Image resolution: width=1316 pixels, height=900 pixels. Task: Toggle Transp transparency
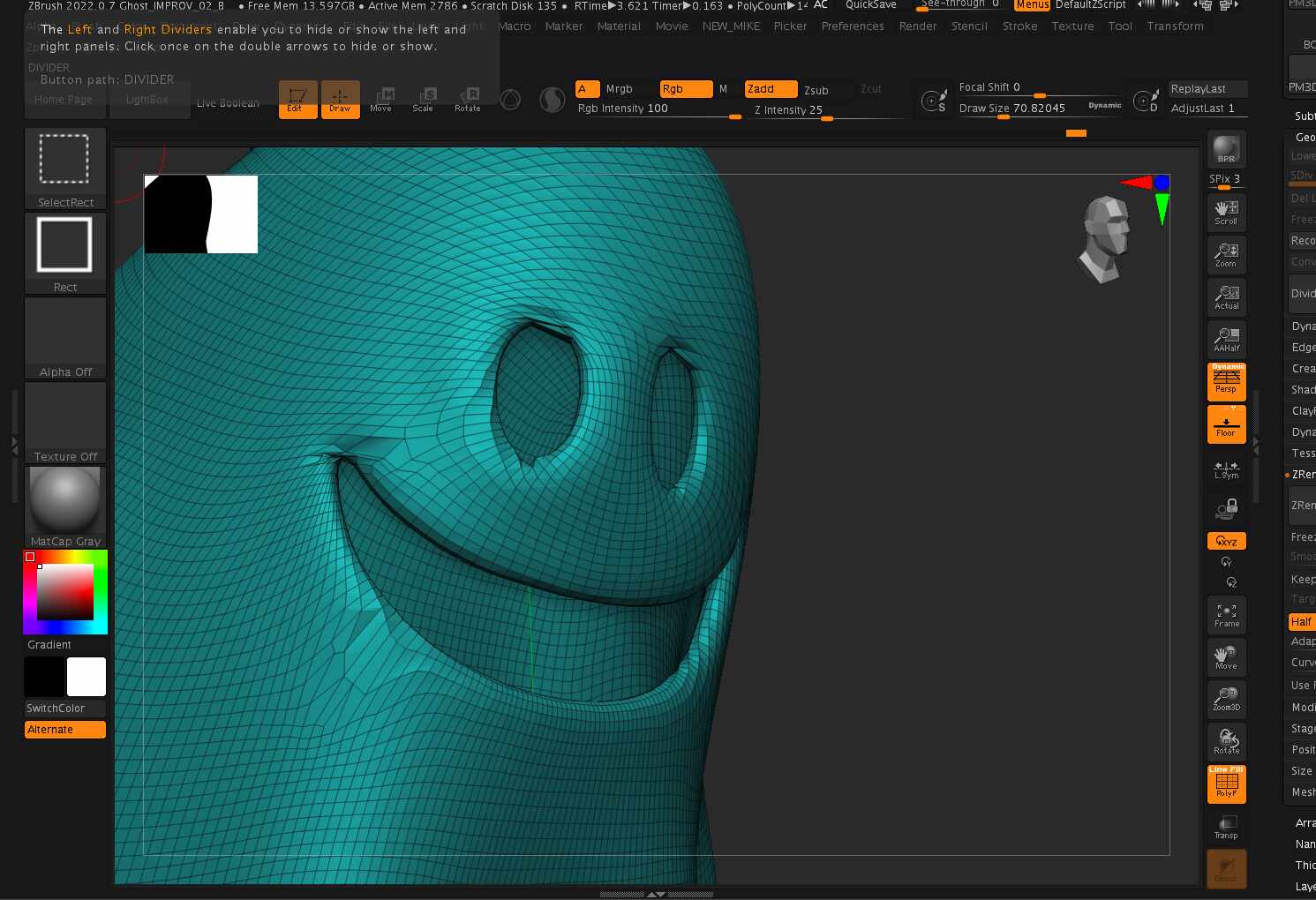(x=1226, y=827)
